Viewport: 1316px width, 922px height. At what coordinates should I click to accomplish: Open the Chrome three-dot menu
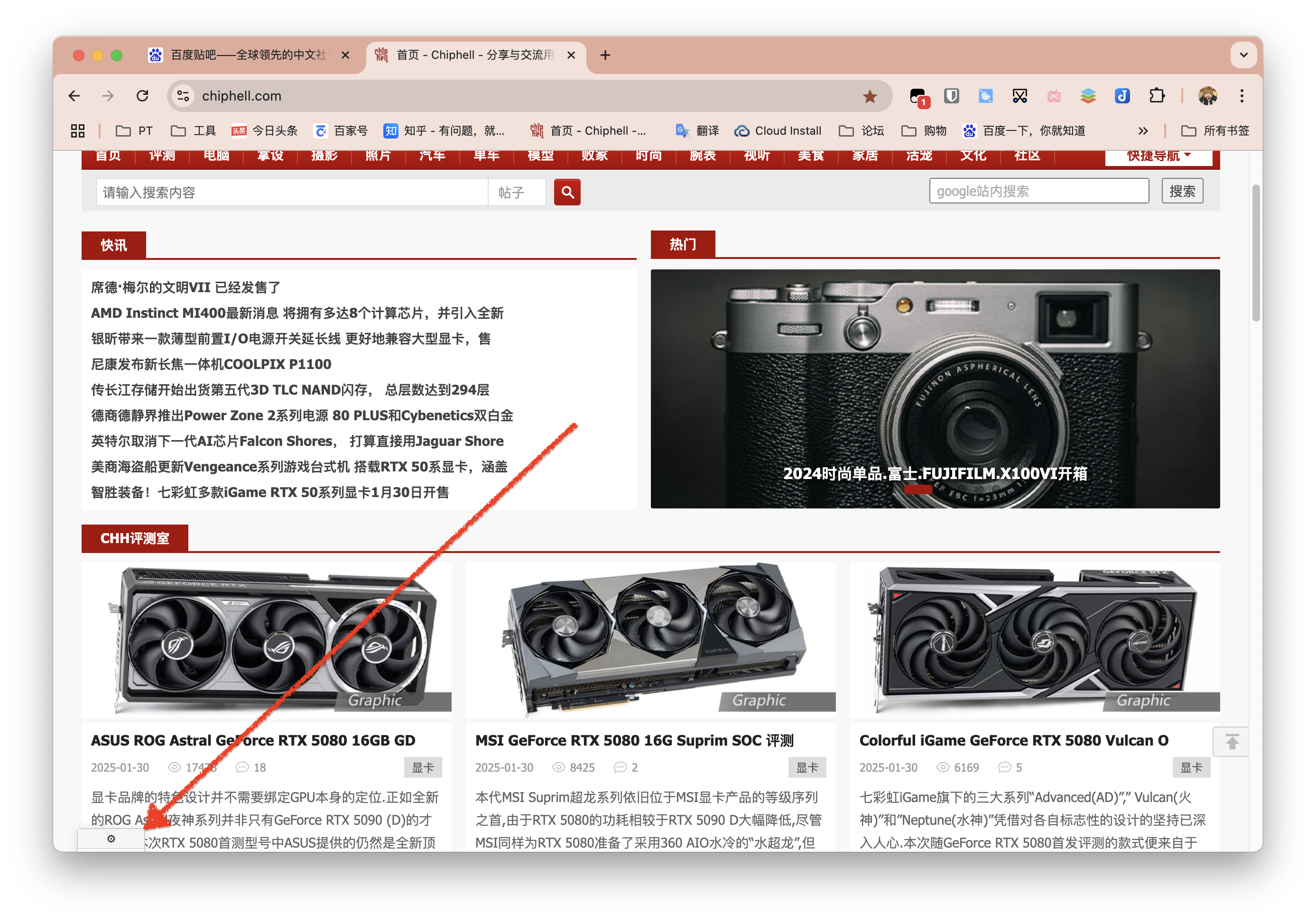coord(1242,96)
